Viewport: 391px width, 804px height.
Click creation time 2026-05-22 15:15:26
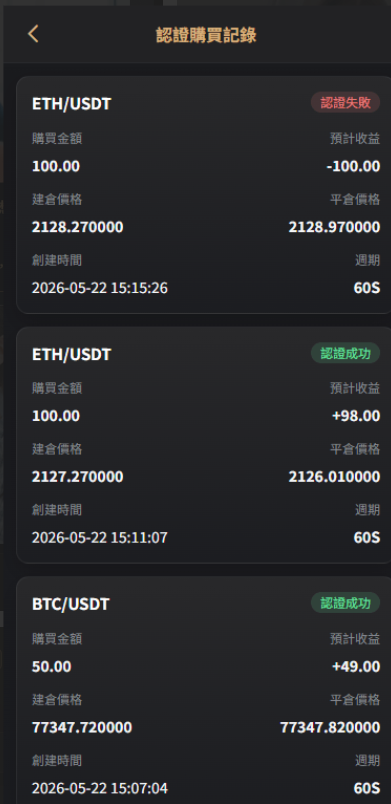click(x=100, y=288)
